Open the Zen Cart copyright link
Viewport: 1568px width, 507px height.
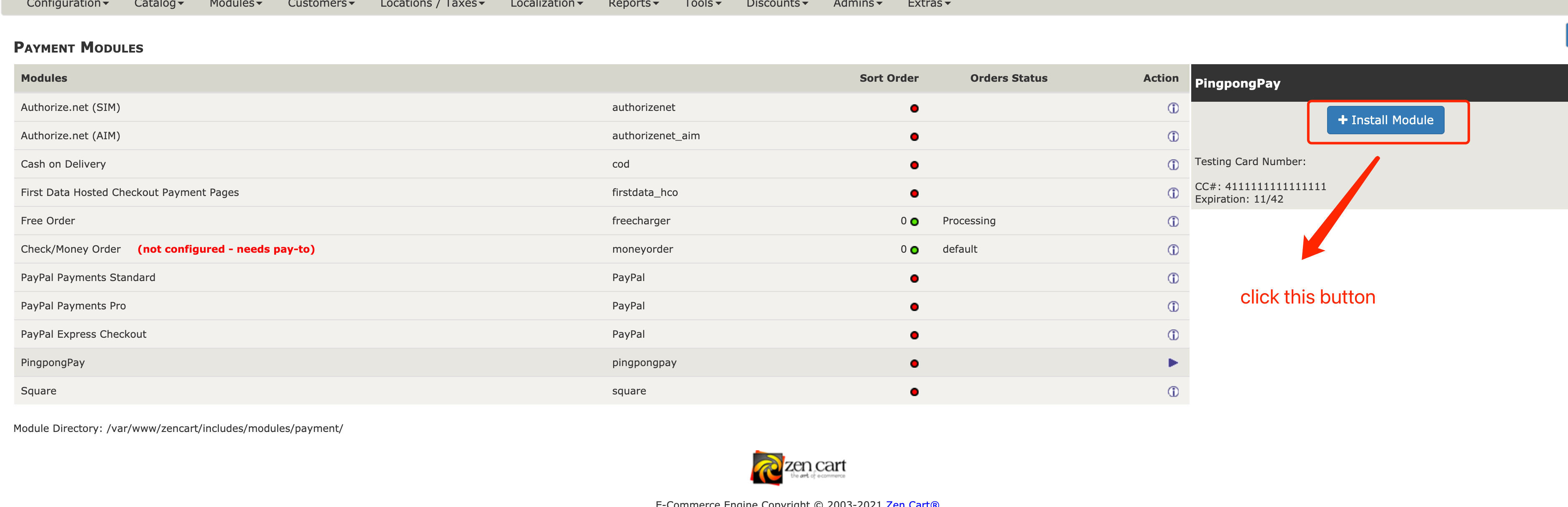click(x=912, y=503)
